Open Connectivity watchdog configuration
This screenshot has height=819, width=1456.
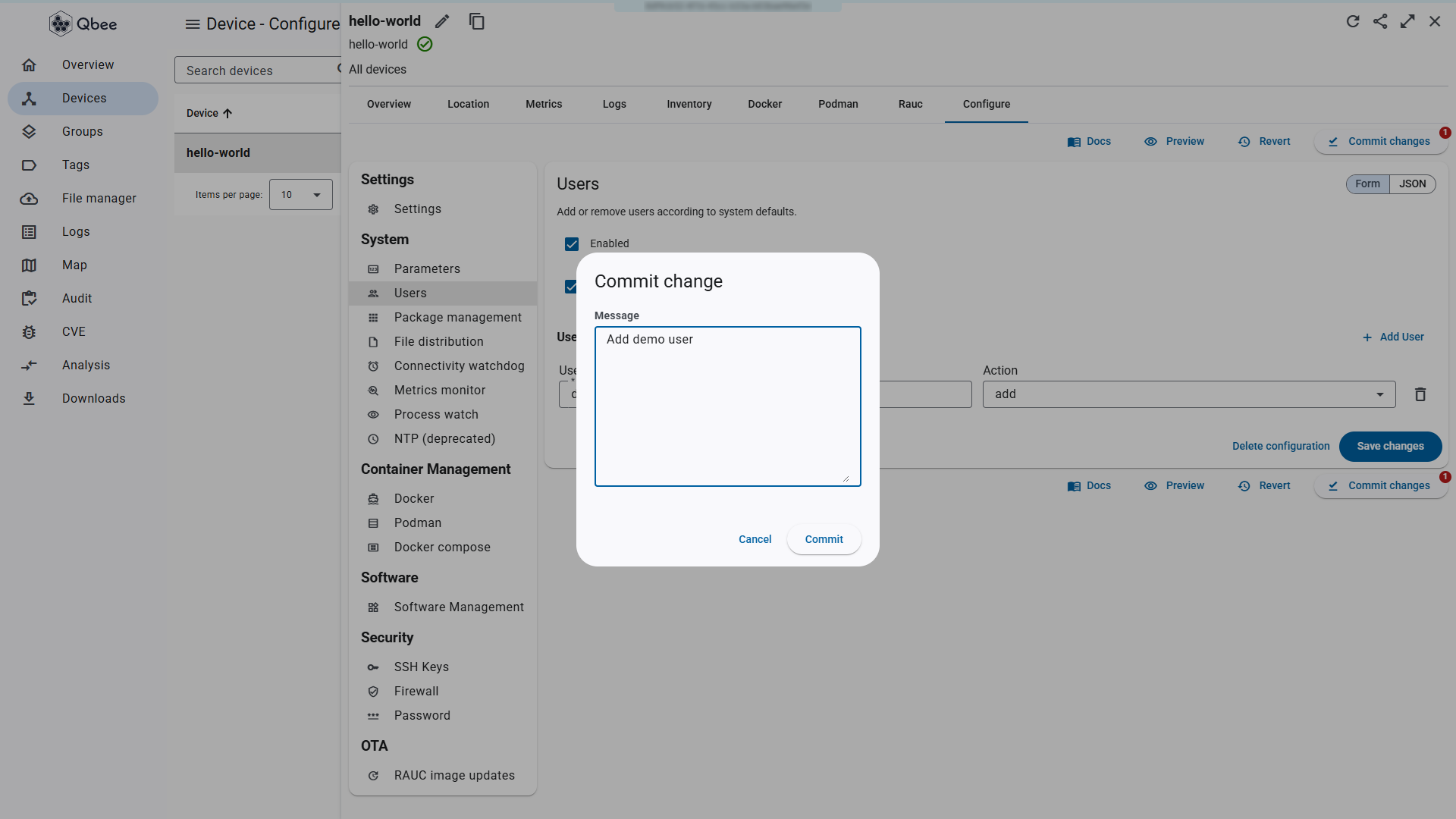(x=443, y=366)
